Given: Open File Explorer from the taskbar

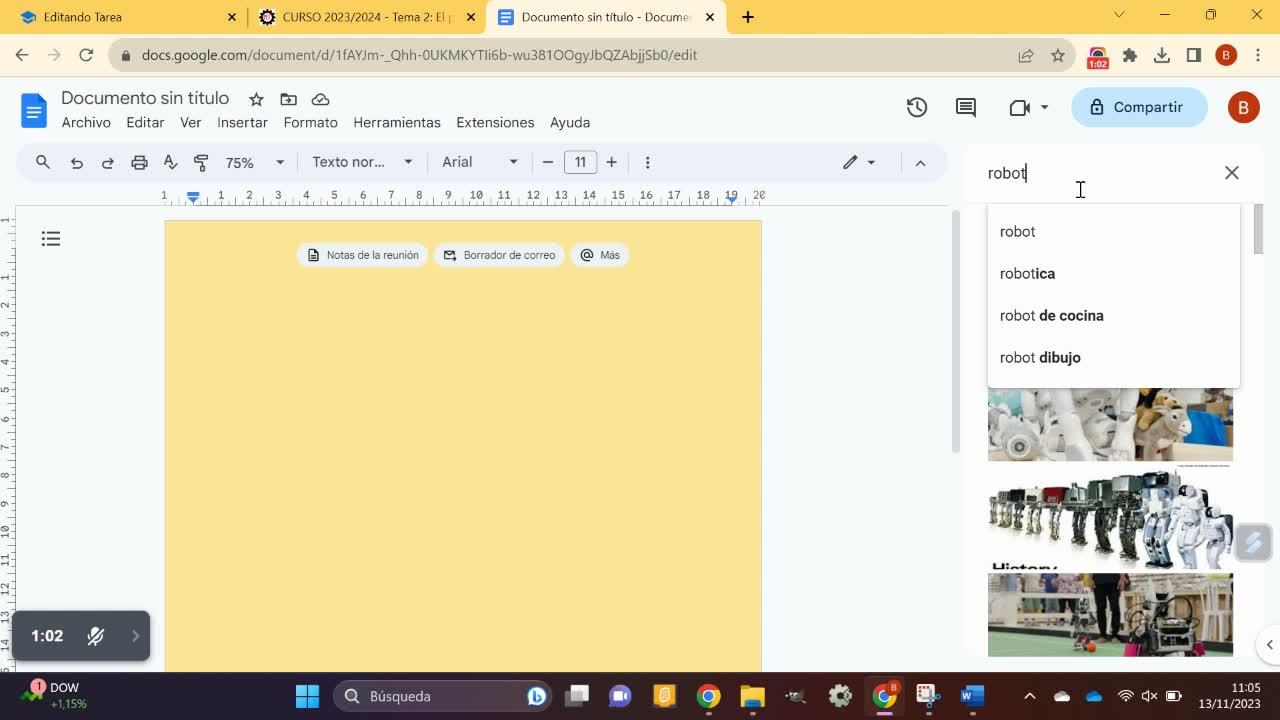Looking at the screenshot, I should click(x=752, y=696).
